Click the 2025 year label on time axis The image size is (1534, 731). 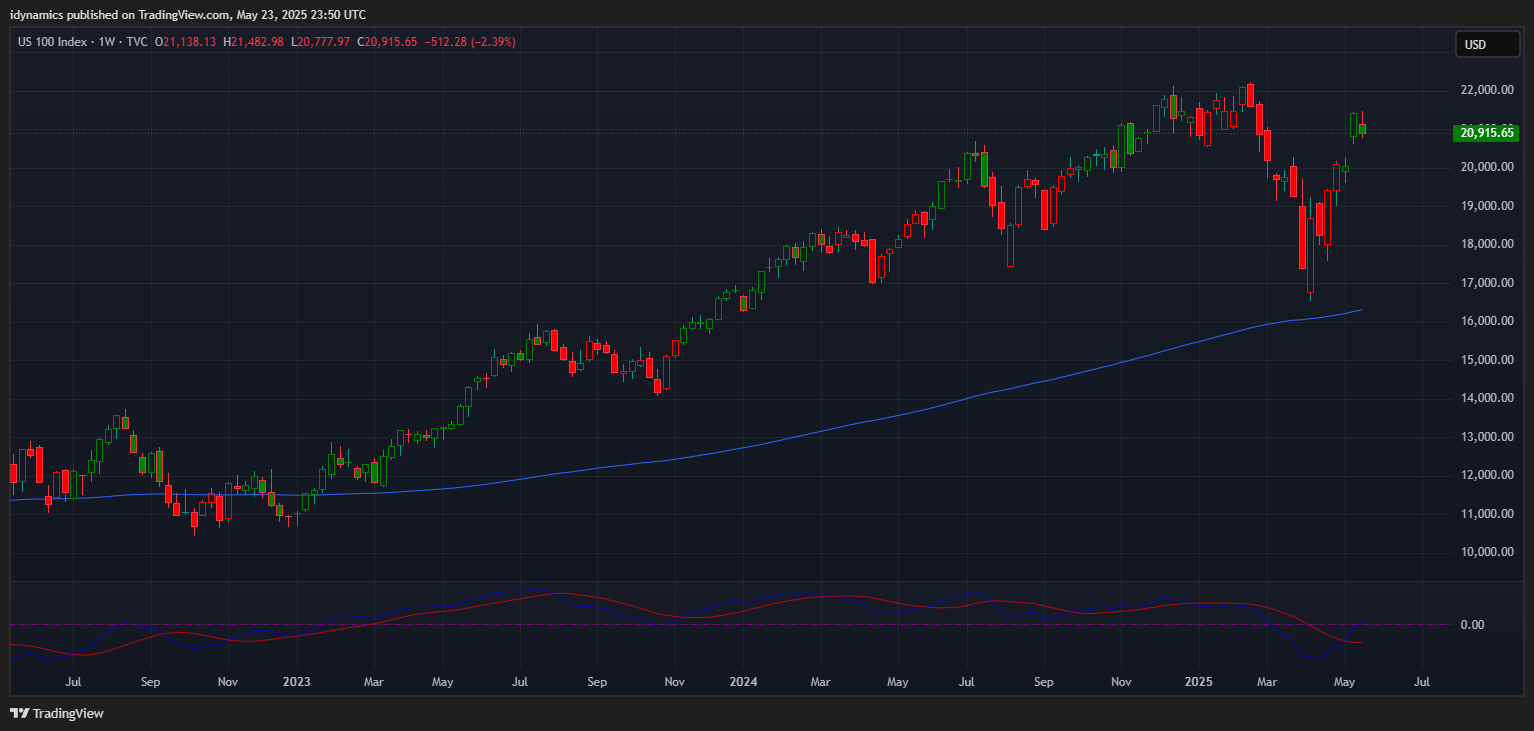tap(1198, 682)
